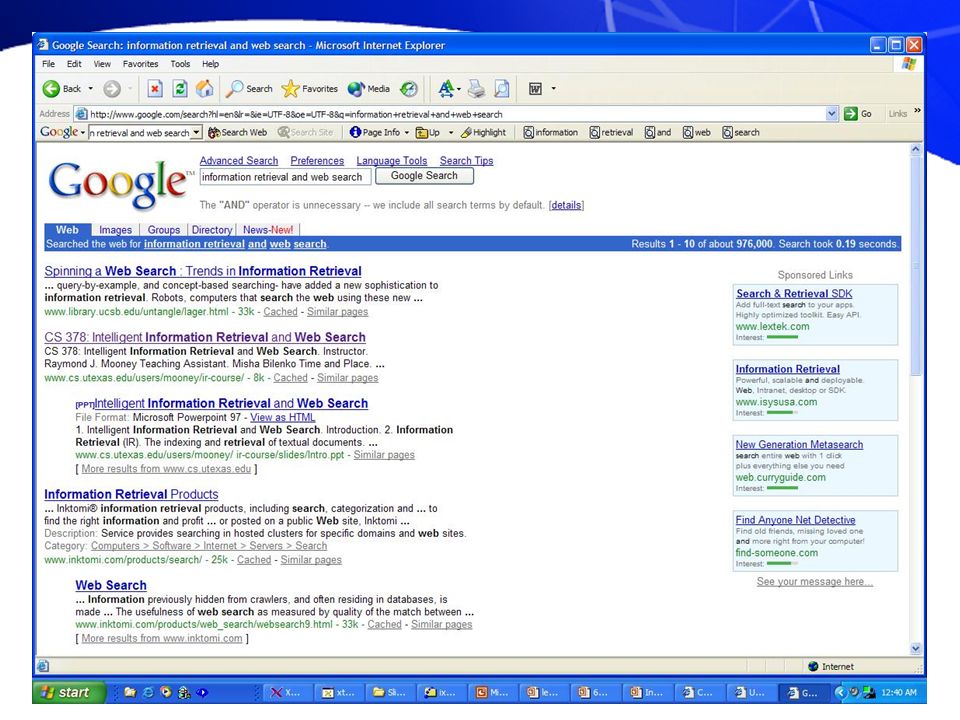Switch to the Images tab

pyautogui.click(x=116, y=230)
